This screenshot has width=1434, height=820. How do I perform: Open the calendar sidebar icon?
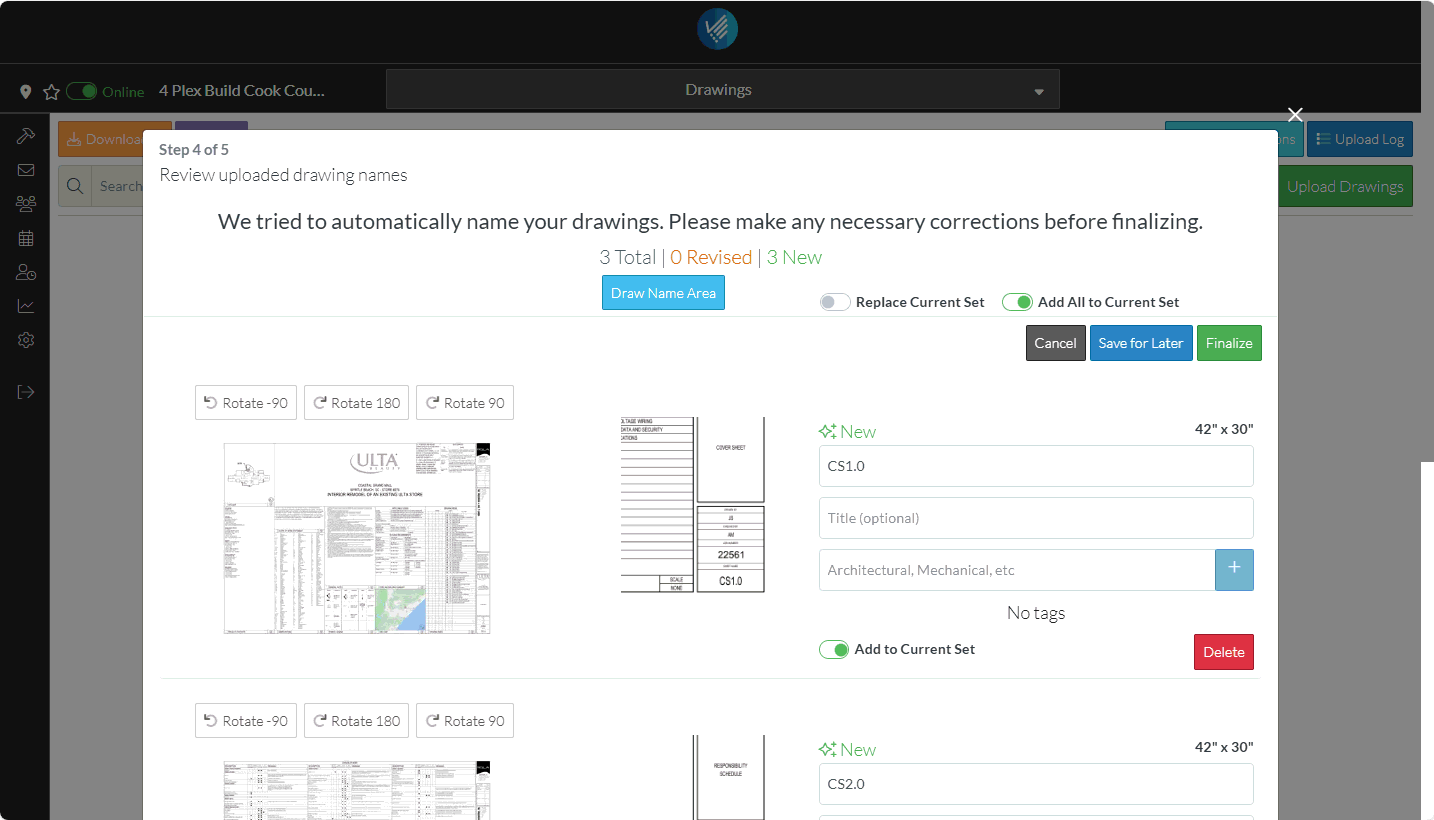pos(26,238)
